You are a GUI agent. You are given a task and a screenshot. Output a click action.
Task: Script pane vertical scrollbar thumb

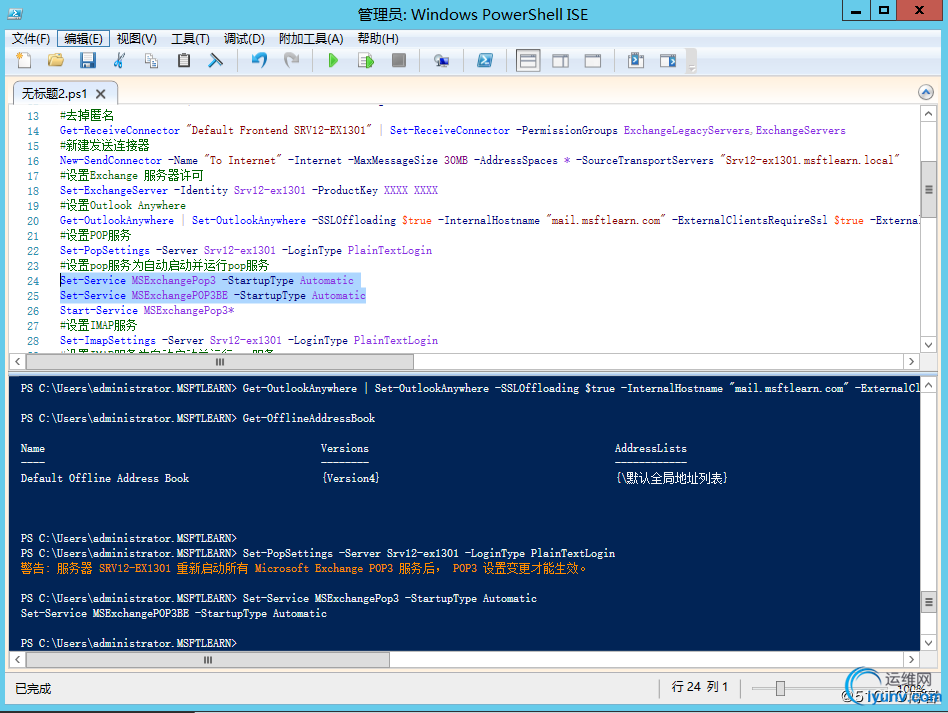(x=928, y=190)
